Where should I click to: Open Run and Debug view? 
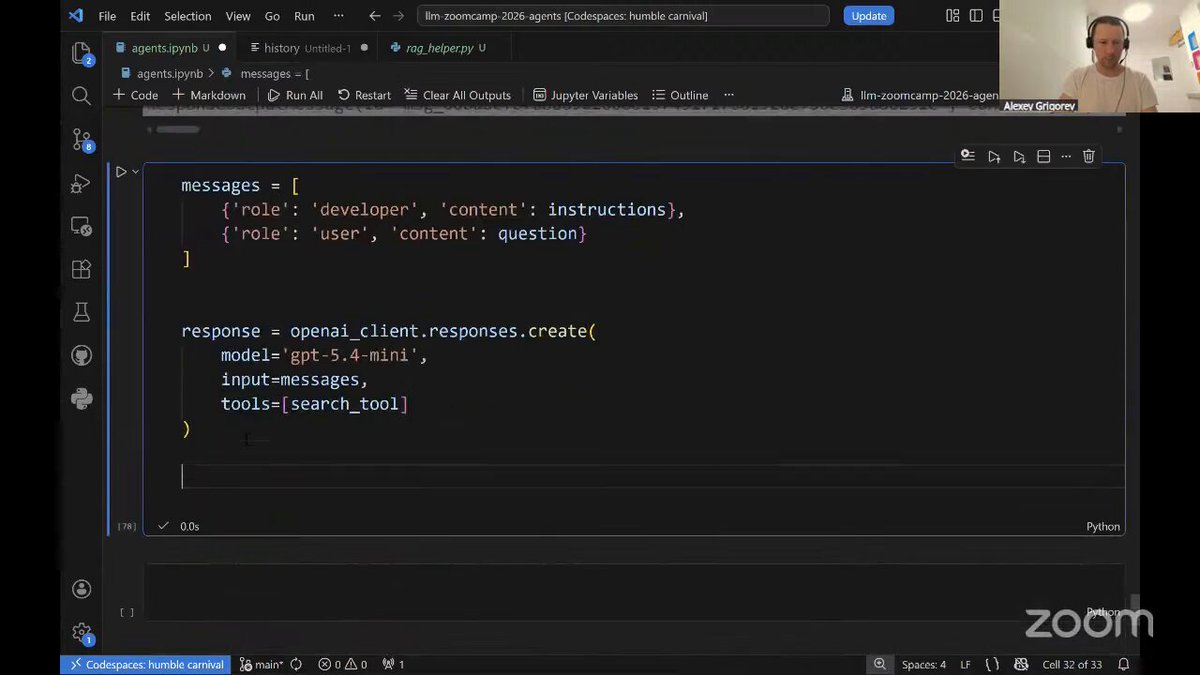coord(81,184)
